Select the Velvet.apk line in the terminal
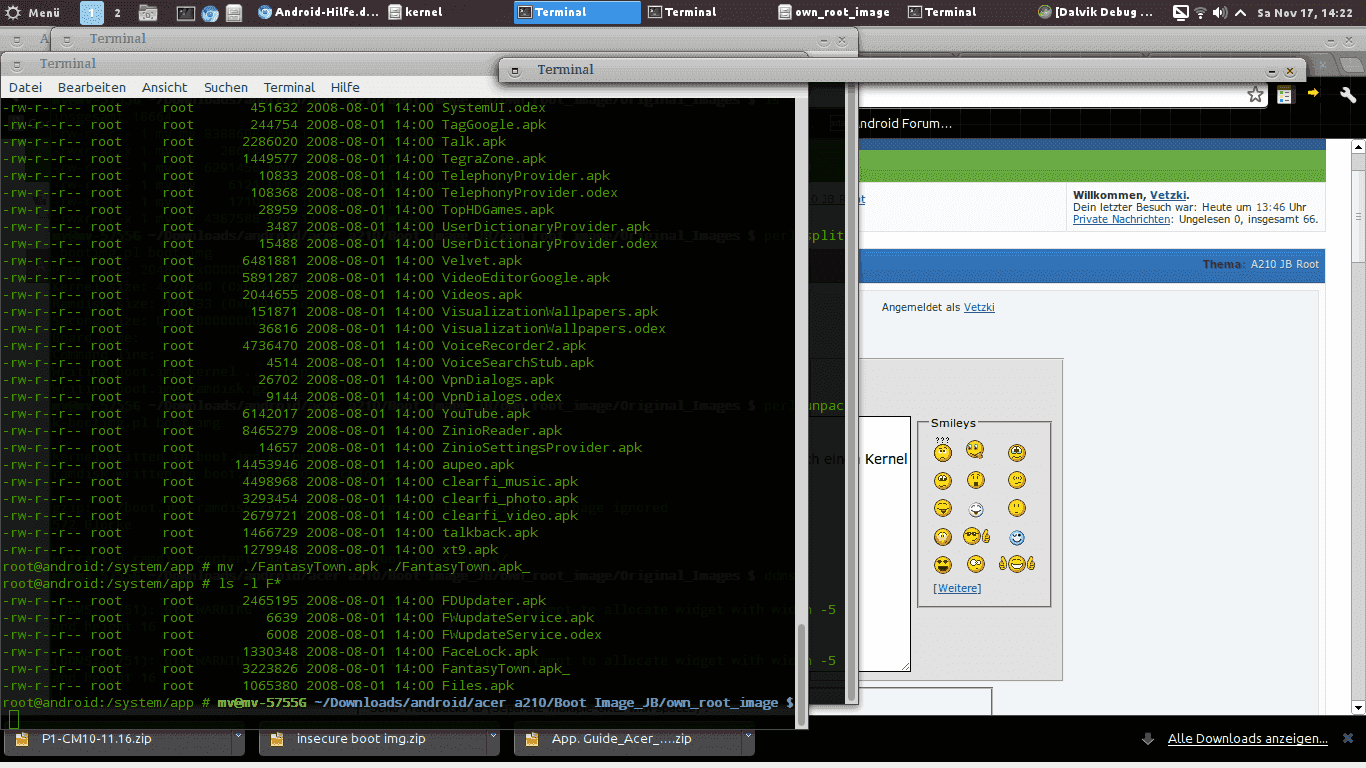The width and height of the screenshot is (1366, 768). 262,260
